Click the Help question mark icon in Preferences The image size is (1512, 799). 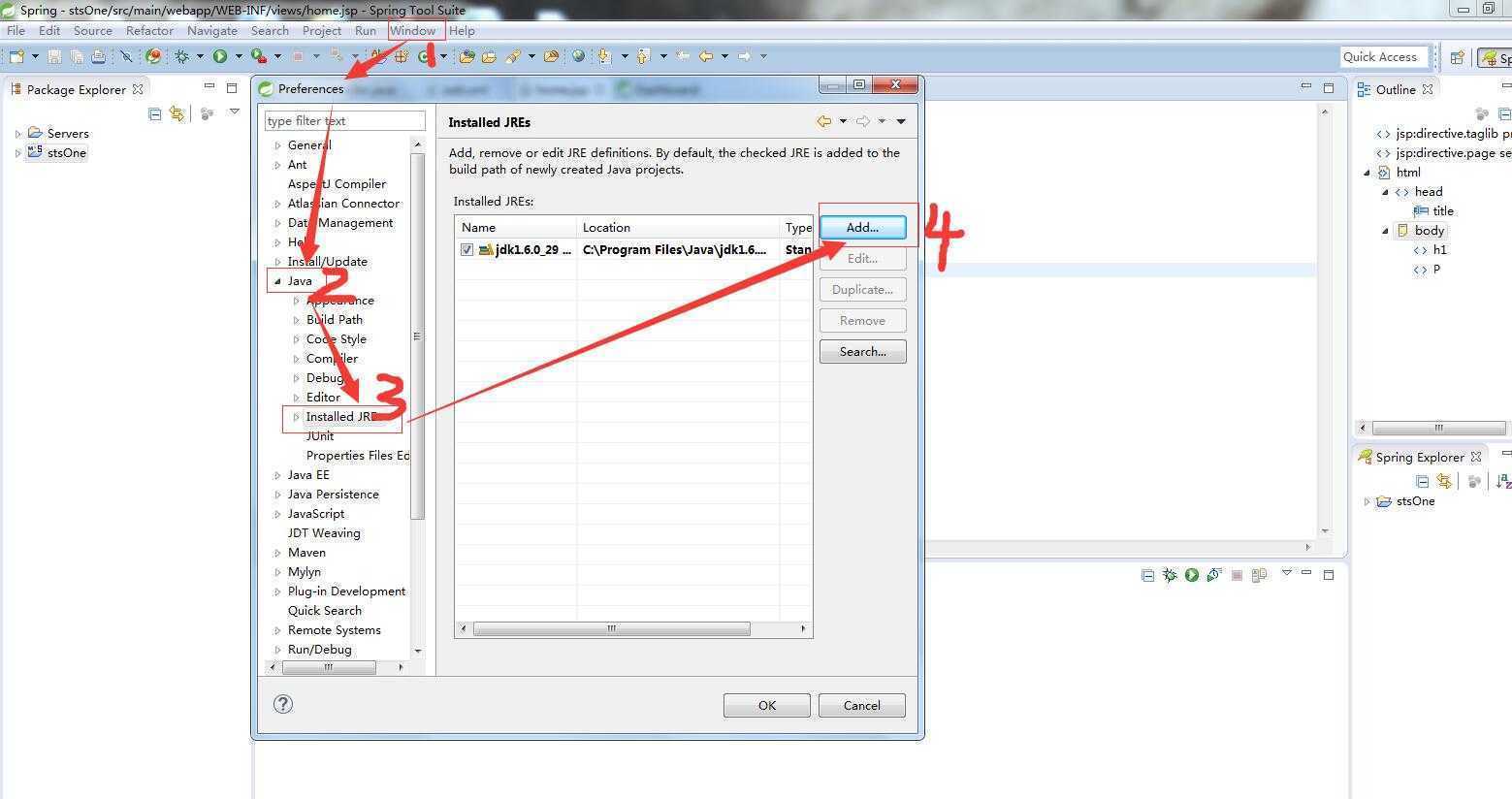point(283,704)
